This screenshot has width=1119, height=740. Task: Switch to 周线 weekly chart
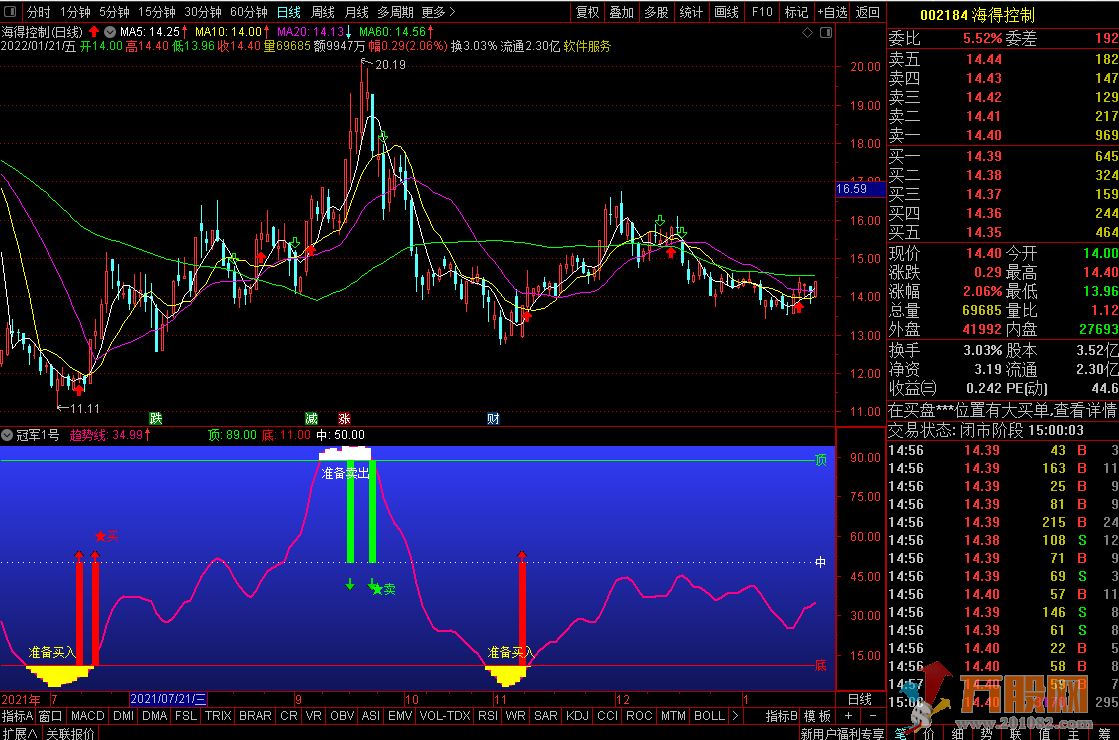click(323, 12)
